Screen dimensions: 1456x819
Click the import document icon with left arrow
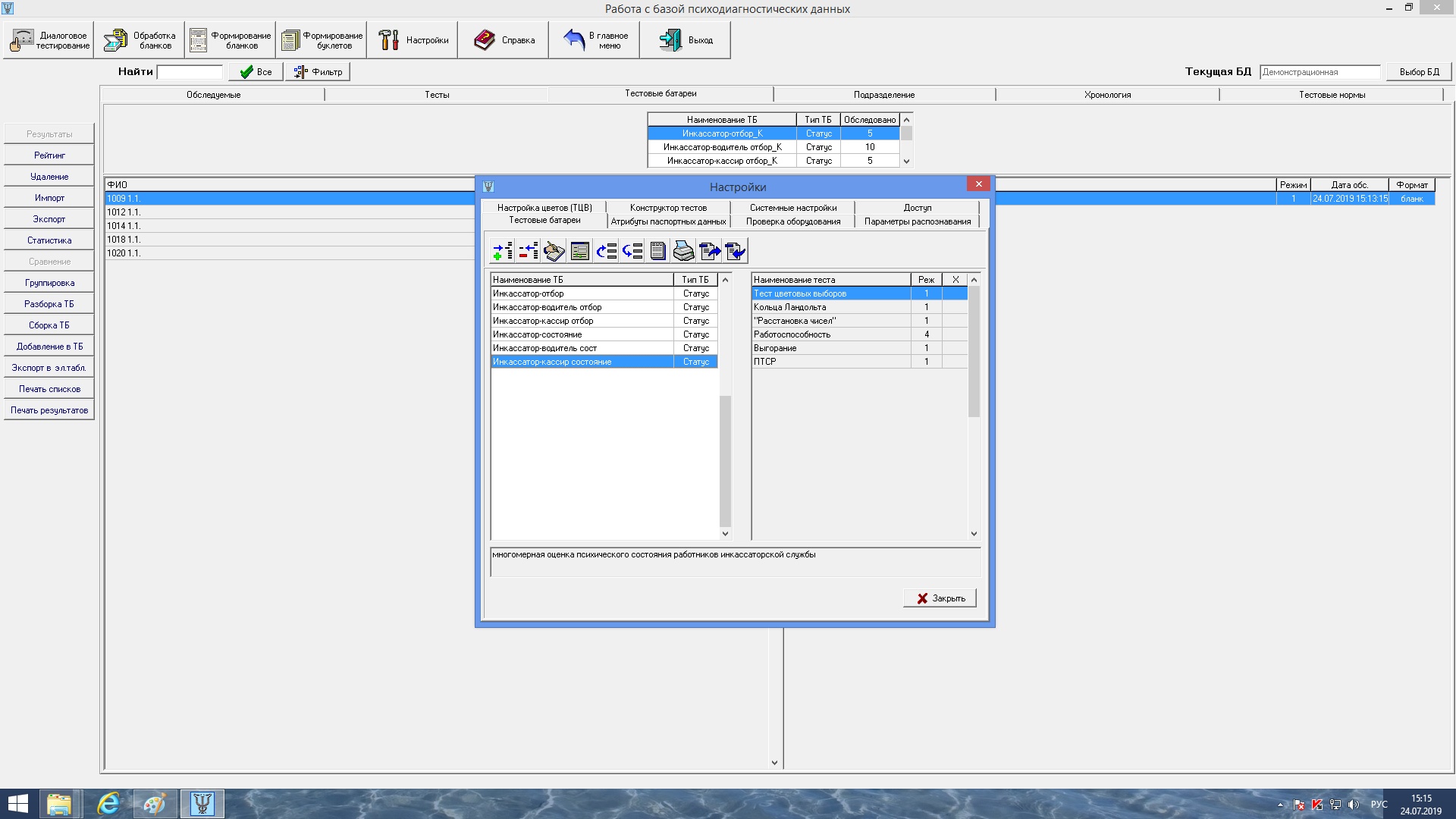pyautogui.click(x=736, y=251)
